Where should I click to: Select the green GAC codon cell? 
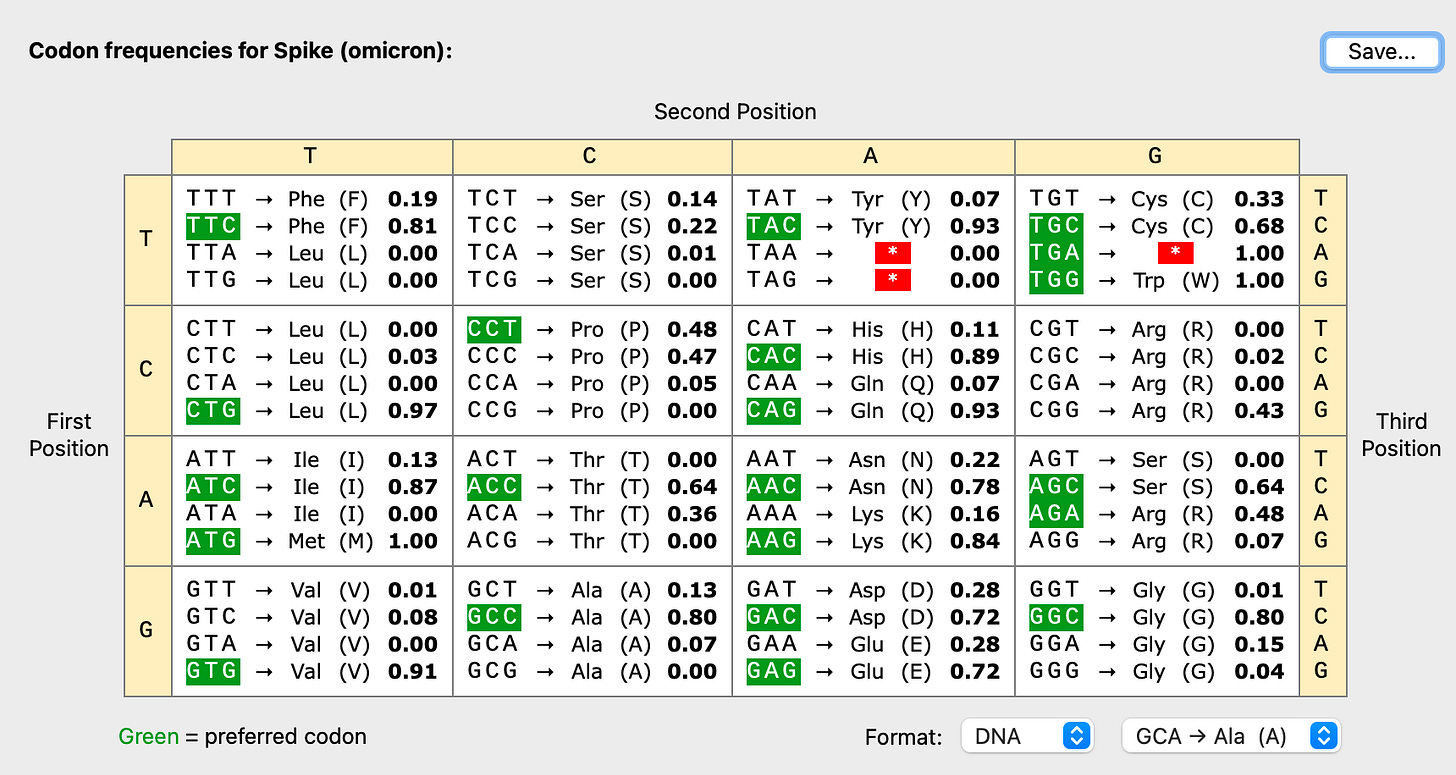[x=773, y=617]
